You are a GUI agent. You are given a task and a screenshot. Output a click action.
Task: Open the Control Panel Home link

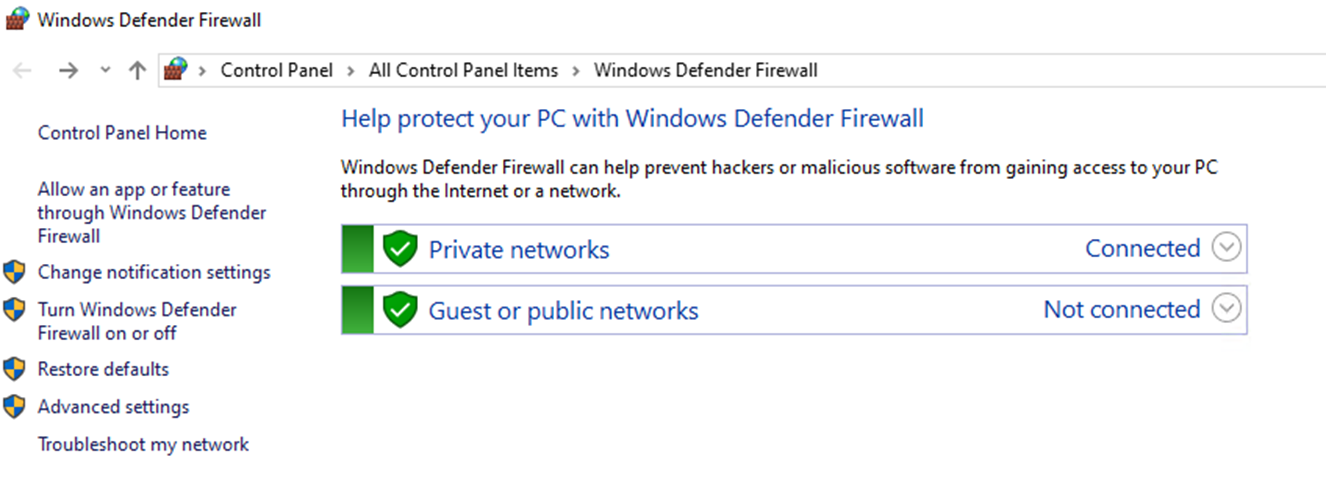122,133
